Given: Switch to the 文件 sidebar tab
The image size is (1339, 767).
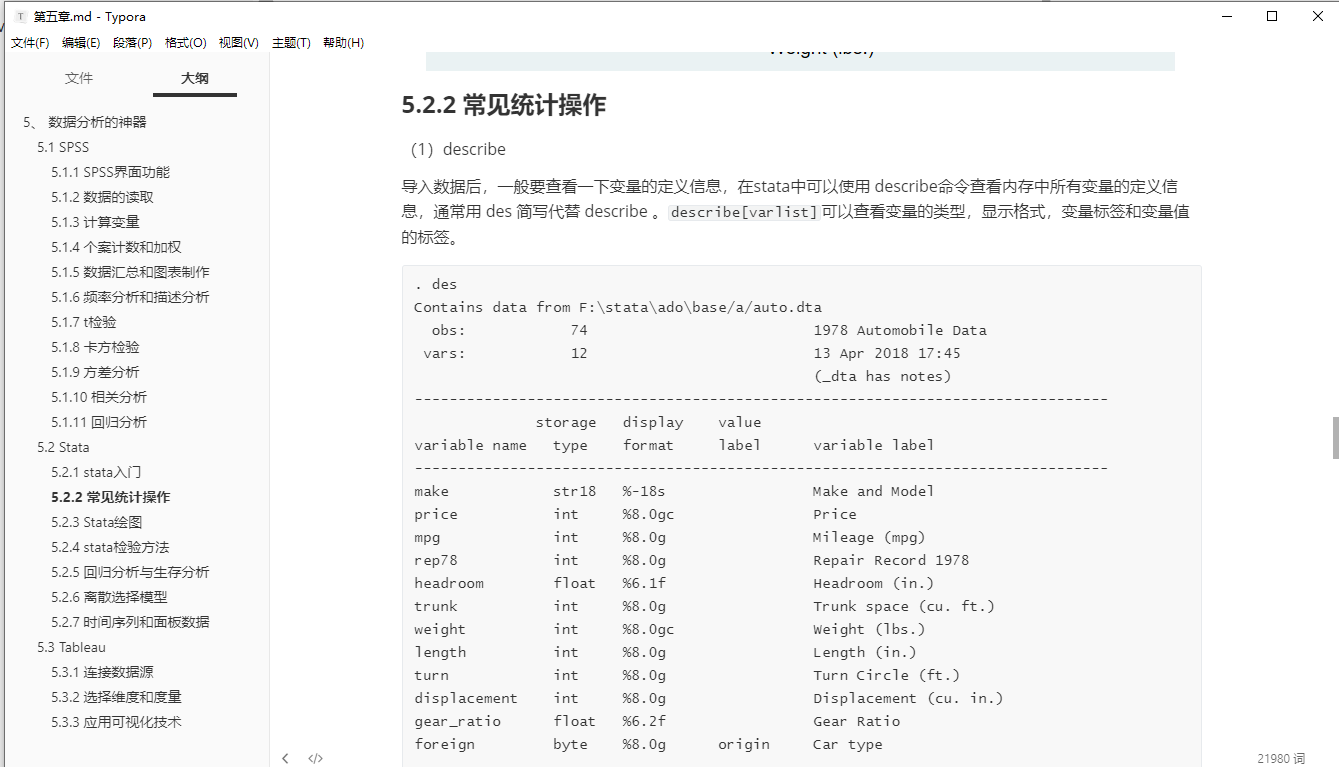Looking at the screenshot, I should tap(79, 78).
